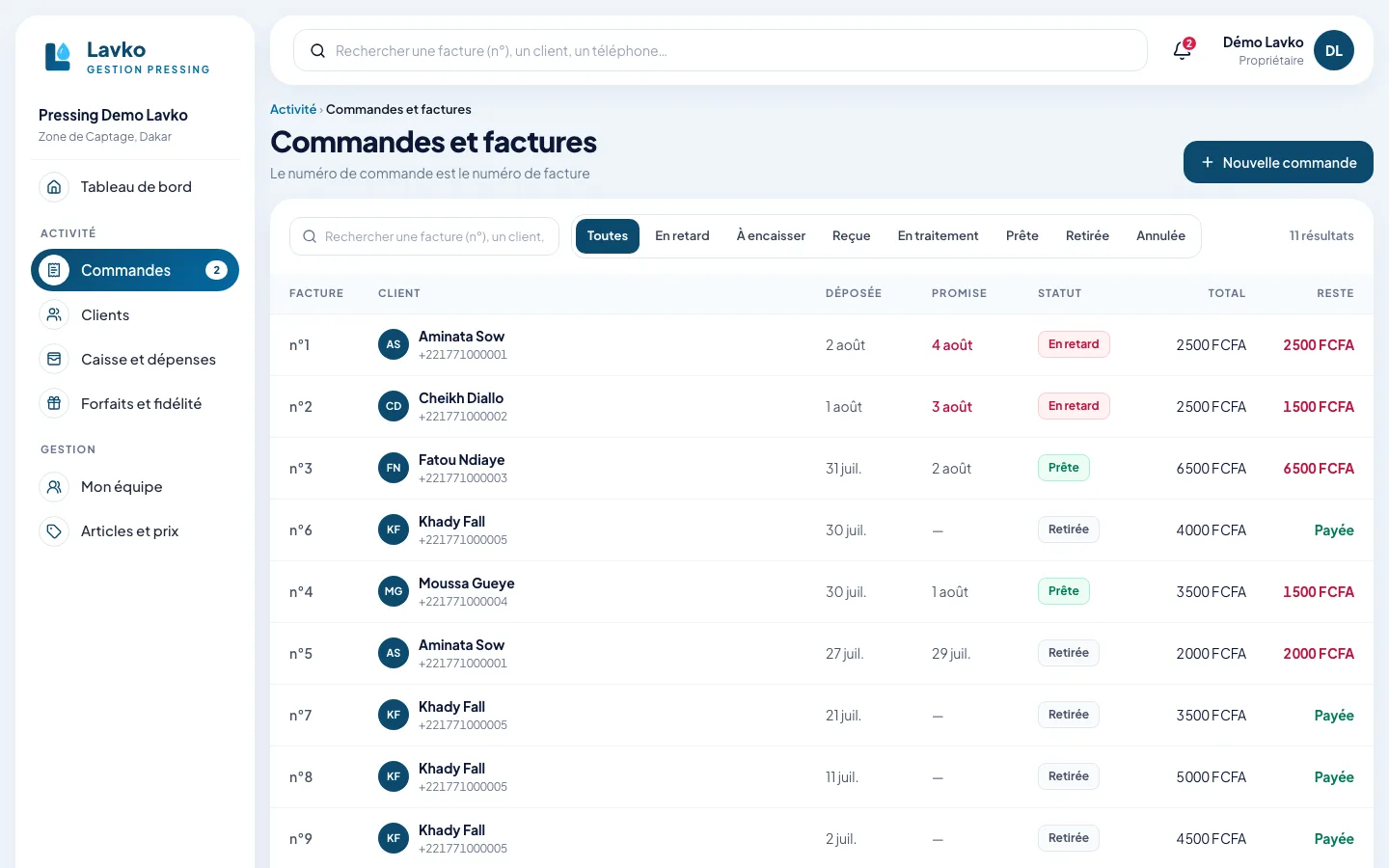Click the KF avatar on invoice n°6

(394, 529)
